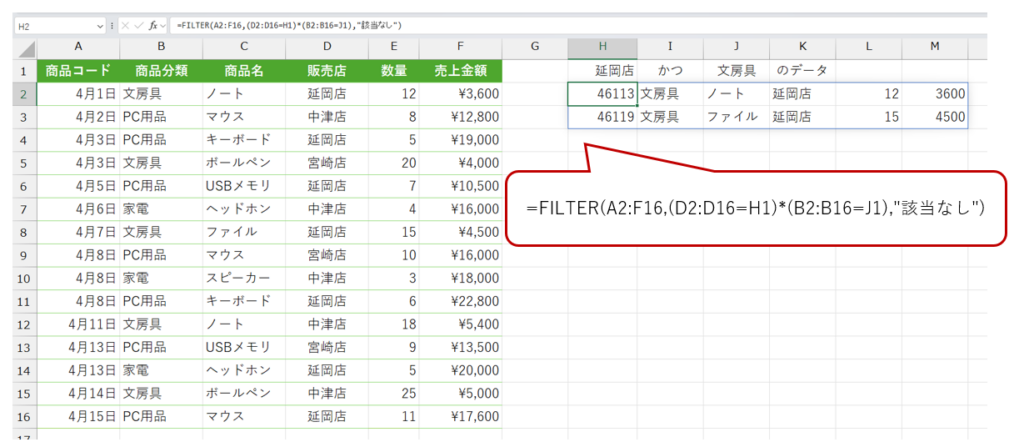Select cell J1 containing 文房具
Viewport: 1024px width, 442px height.
(736, 71)
